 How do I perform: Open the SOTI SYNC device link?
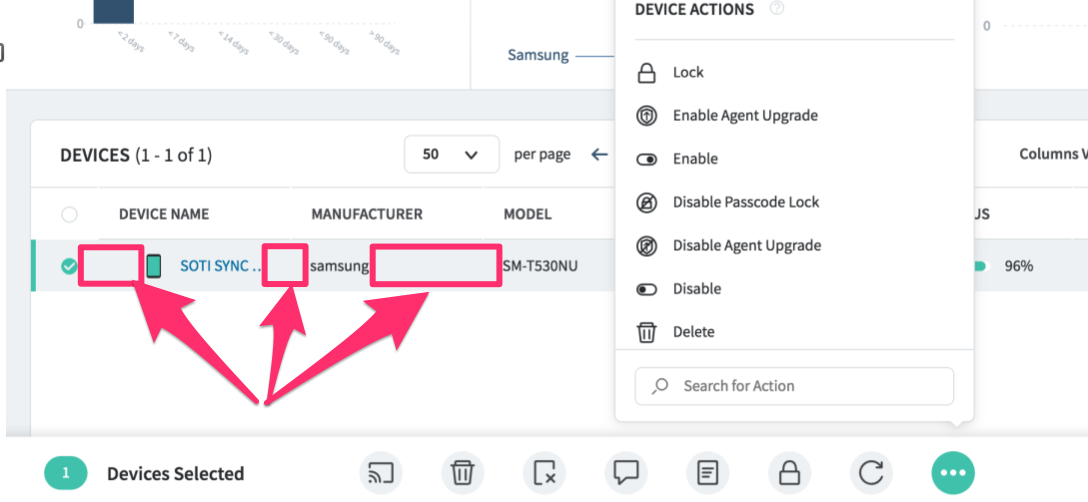click(220, 266)
